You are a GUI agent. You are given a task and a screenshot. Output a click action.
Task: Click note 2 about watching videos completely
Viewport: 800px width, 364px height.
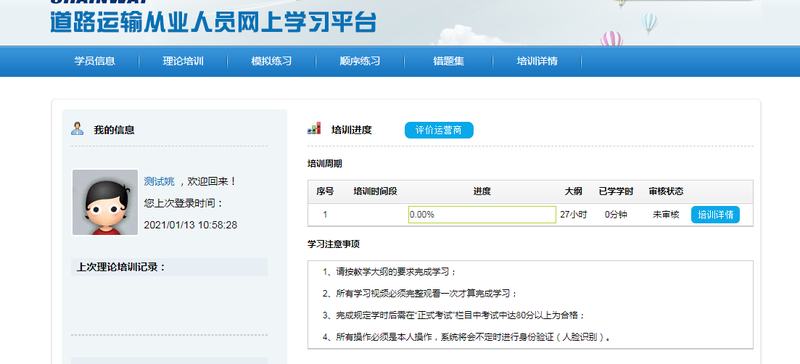pos(420,294)
